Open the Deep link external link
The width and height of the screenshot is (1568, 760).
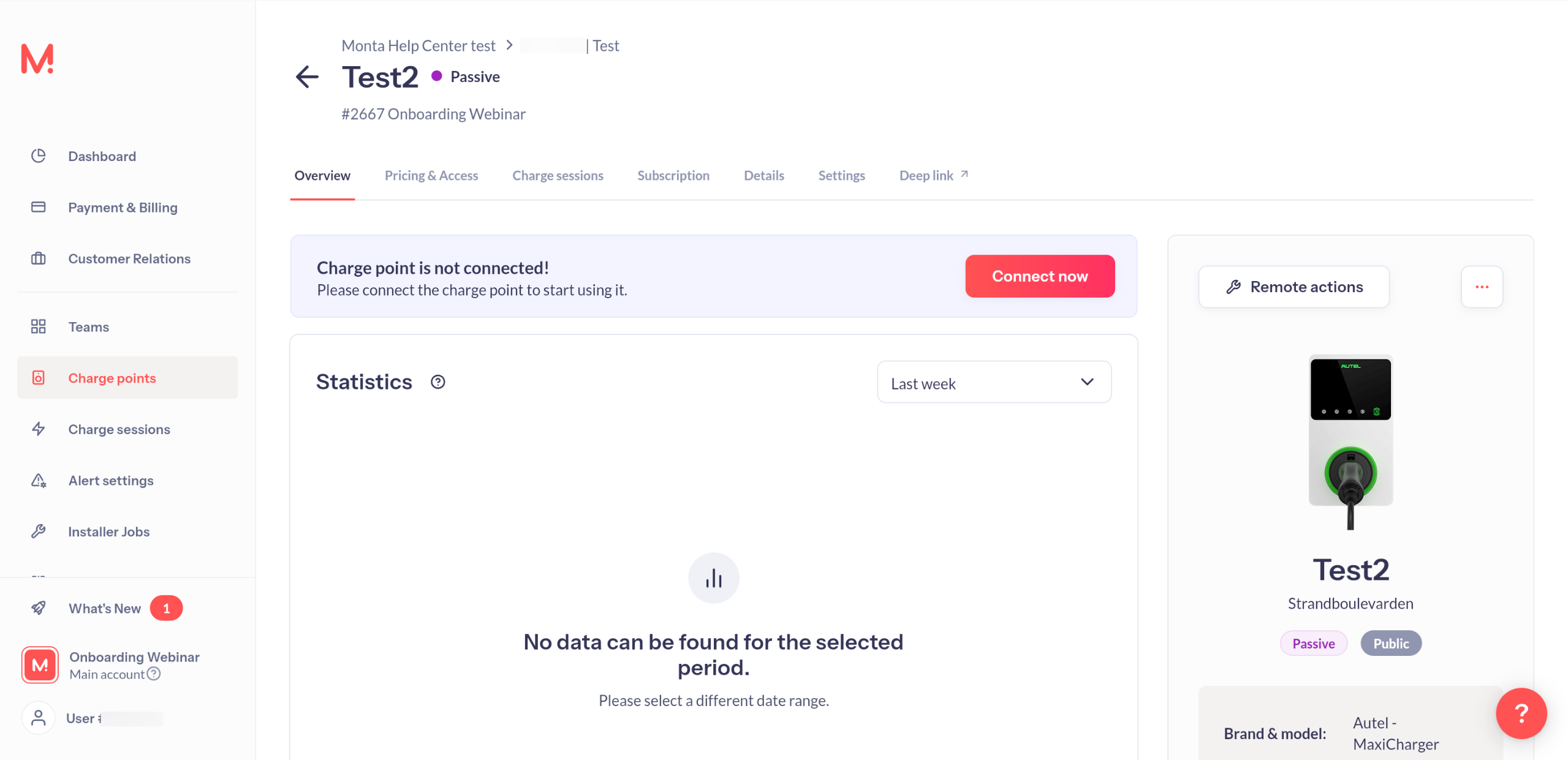(x=933, y=176)
